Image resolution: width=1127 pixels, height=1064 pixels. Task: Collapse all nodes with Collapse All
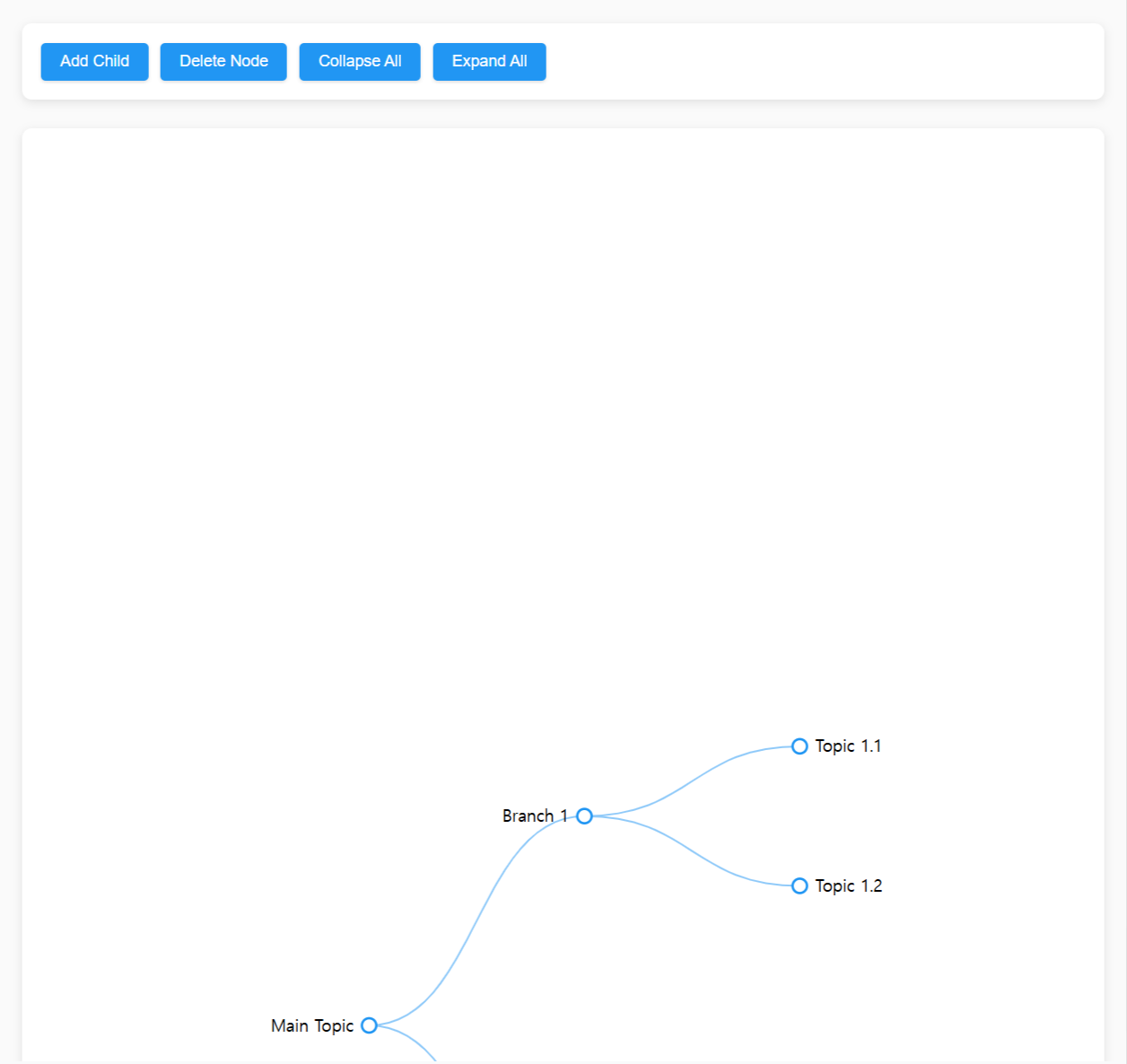(360, 62)
